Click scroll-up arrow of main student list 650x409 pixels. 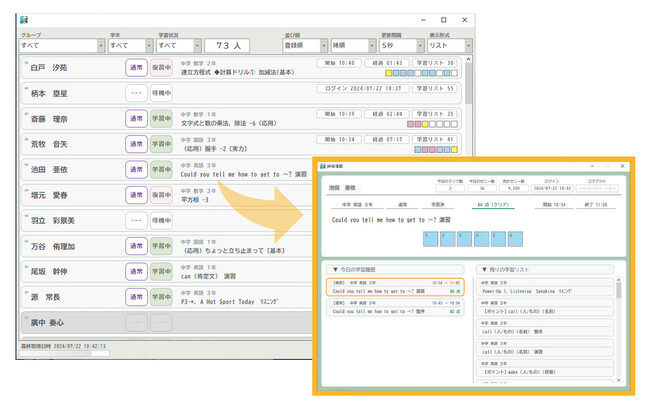point(468,60)
